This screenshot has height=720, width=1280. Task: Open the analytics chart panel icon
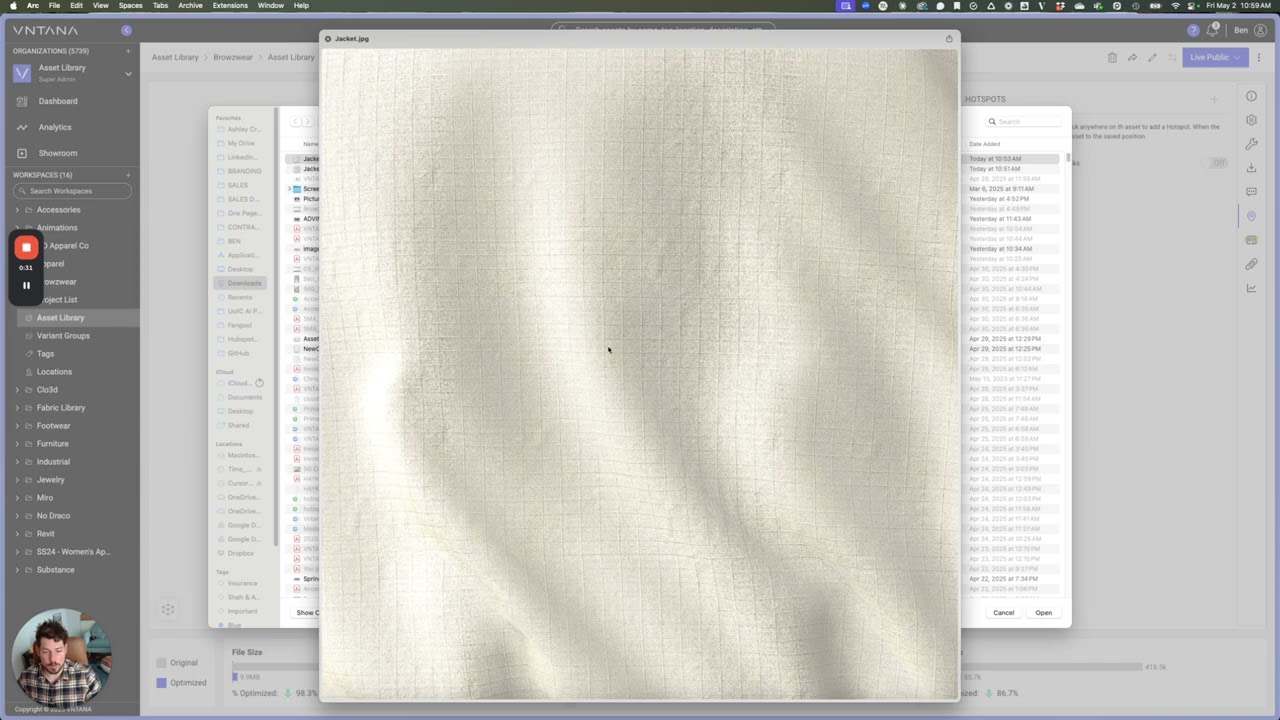[x=1251, y=288]
